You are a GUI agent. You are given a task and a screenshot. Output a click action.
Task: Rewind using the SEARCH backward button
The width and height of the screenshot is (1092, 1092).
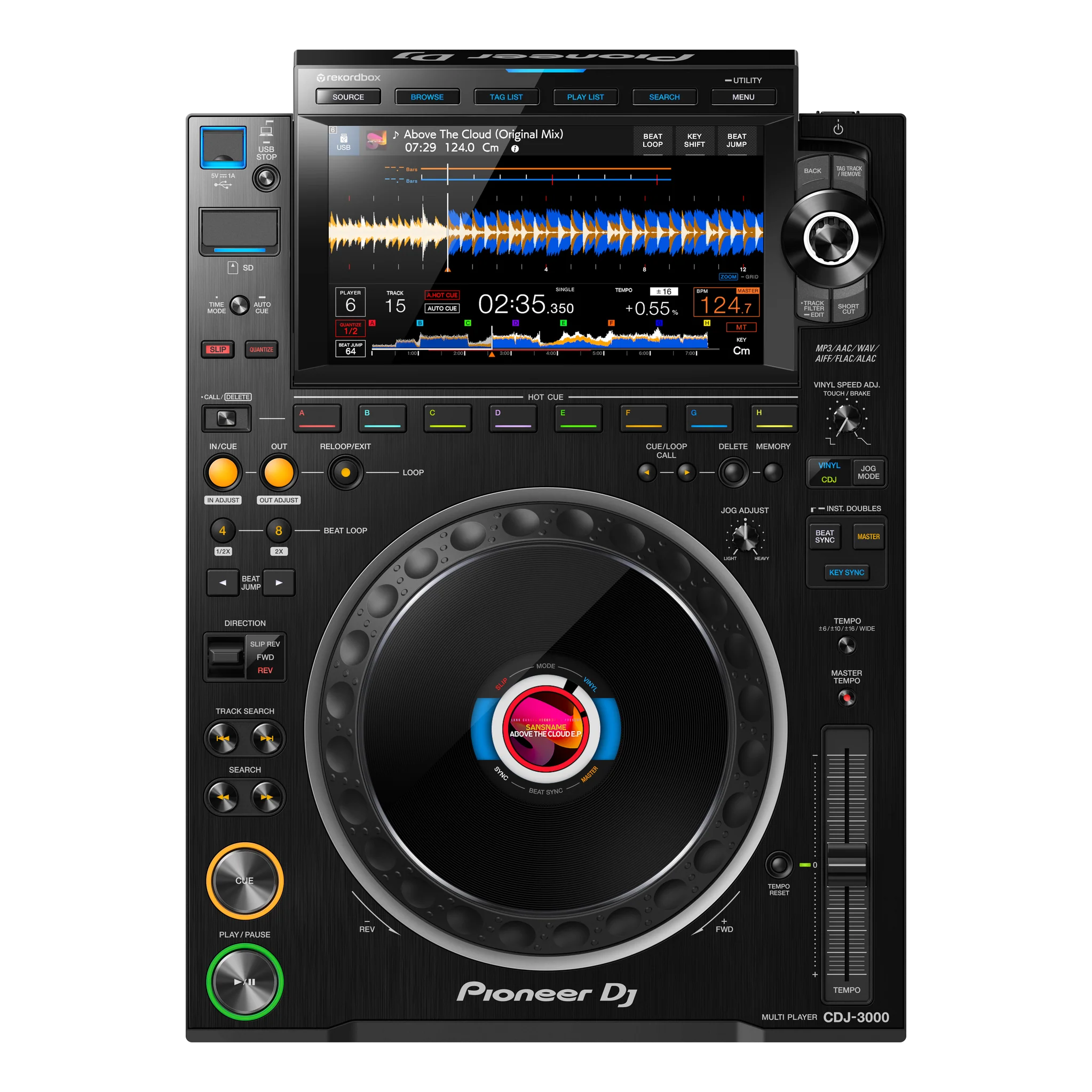[x=224, y=797]
